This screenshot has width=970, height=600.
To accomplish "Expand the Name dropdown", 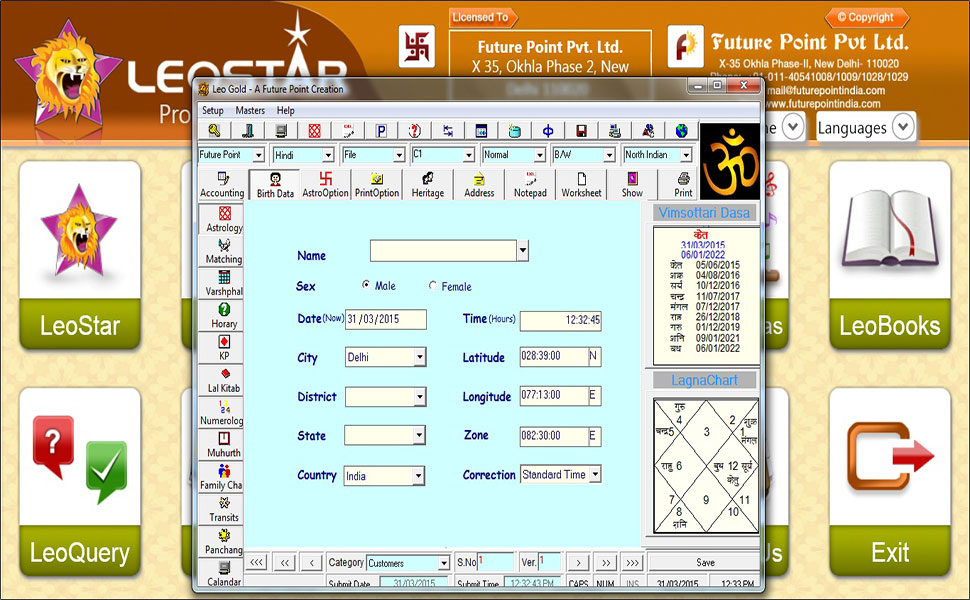I will [x=523, y=251].
